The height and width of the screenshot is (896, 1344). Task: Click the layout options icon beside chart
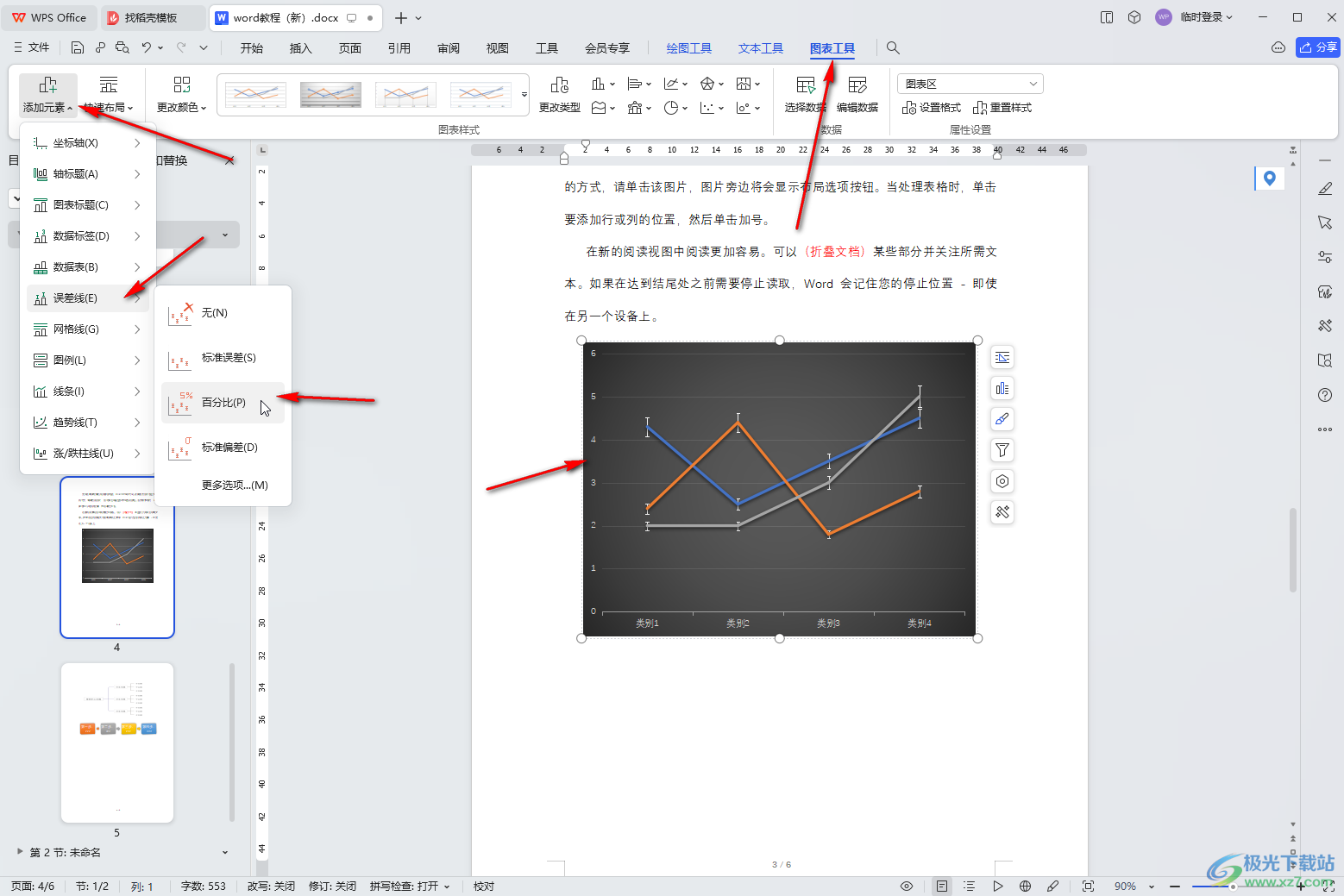(x=1002, y=357)
